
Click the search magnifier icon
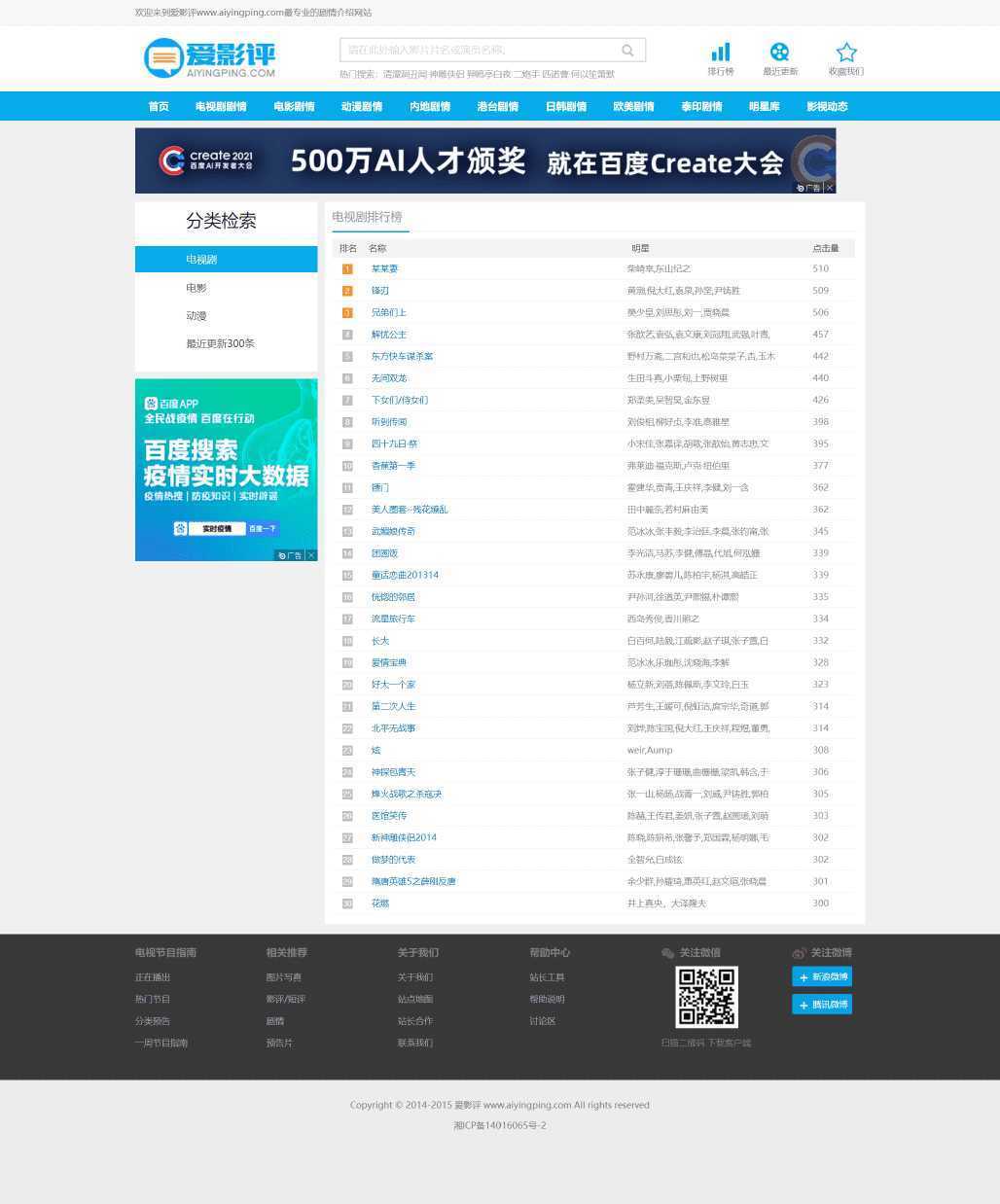[627, 51]
